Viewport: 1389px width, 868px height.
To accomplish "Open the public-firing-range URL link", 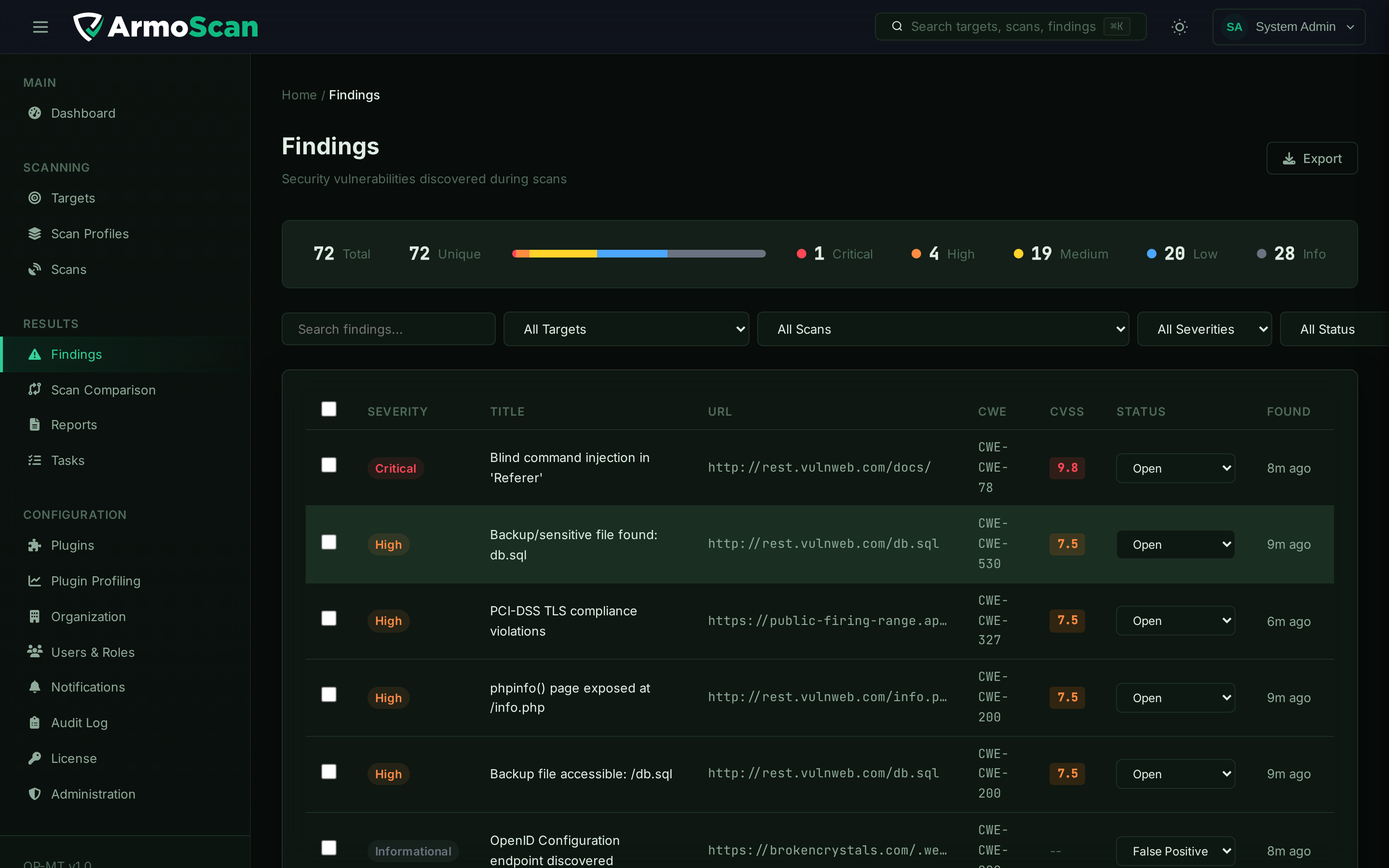I will 827,621.
